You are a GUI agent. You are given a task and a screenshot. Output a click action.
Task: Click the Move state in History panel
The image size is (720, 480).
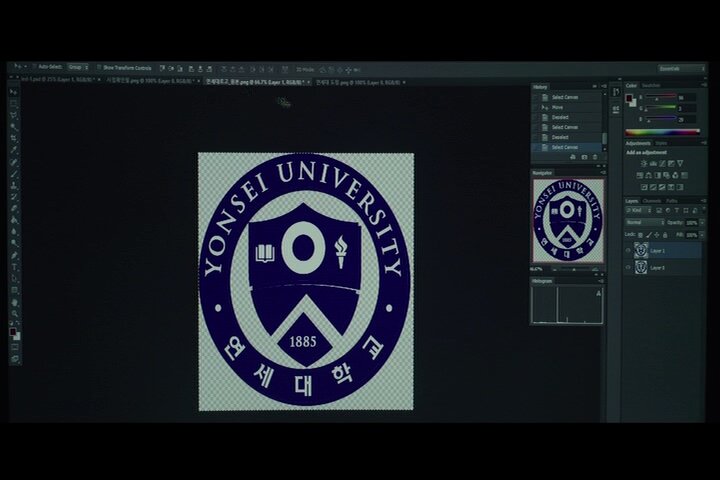click(558, 107)
